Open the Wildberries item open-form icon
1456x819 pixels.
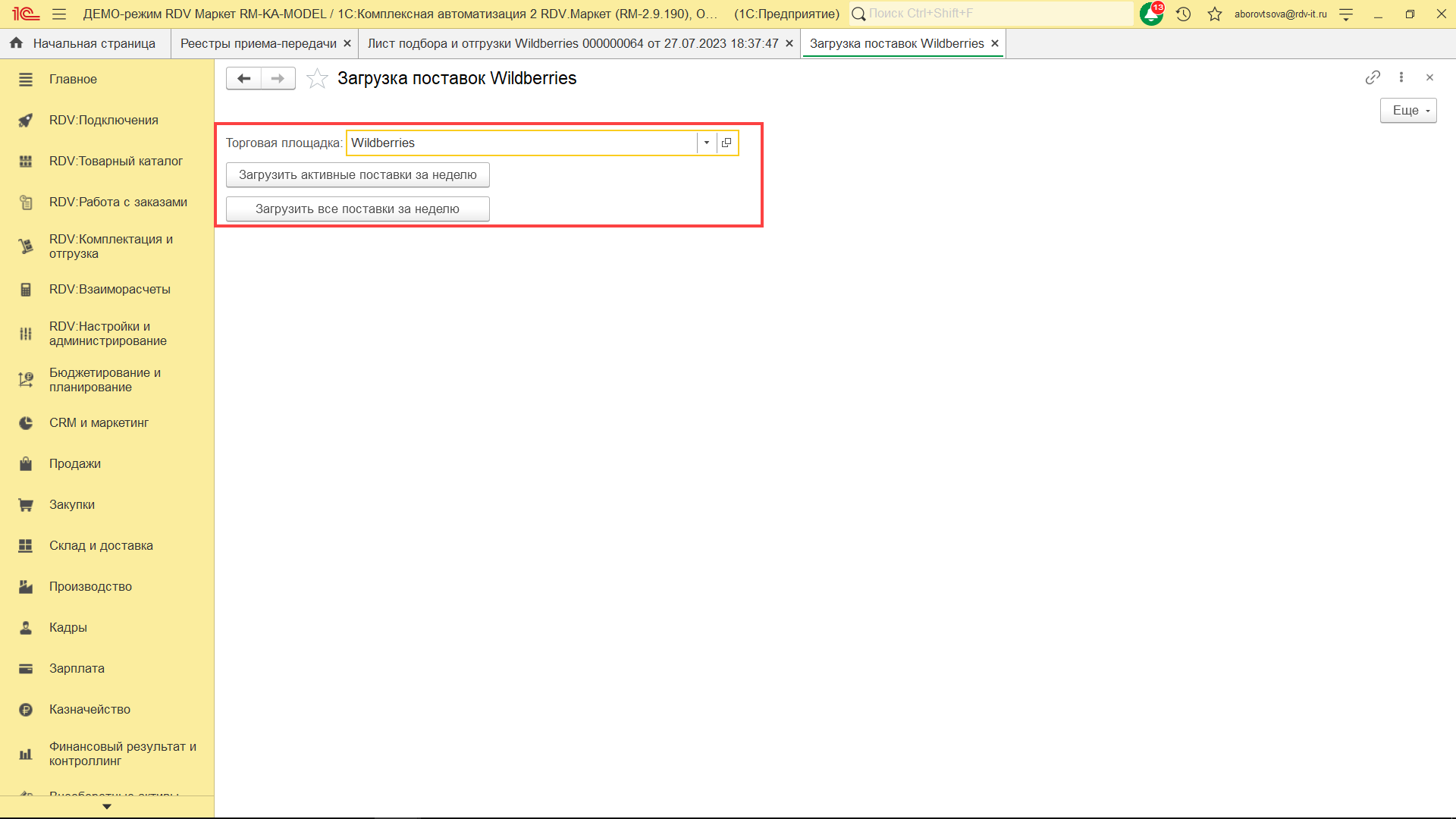coord(726,143)
